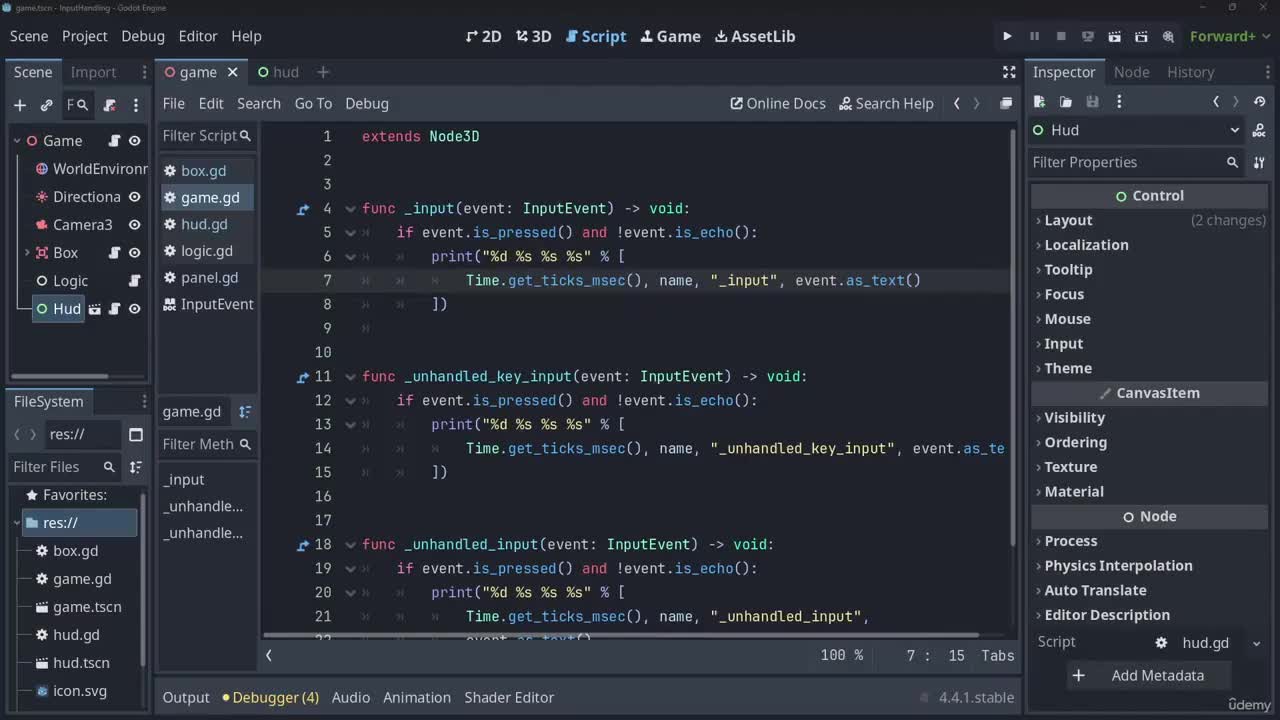
Task: Expand the Visibility section
Action: click(x=1150, y=418)
